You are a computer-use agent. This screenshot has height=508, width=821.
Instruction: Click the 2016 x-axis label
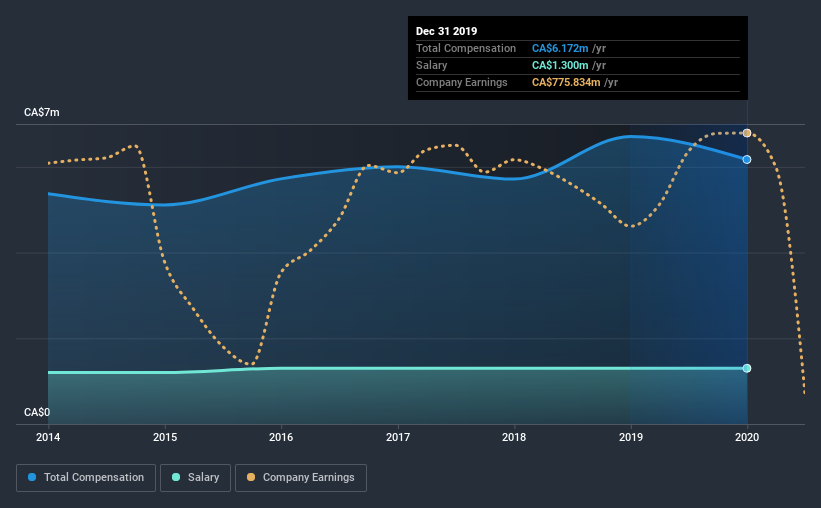coord(281,437)
